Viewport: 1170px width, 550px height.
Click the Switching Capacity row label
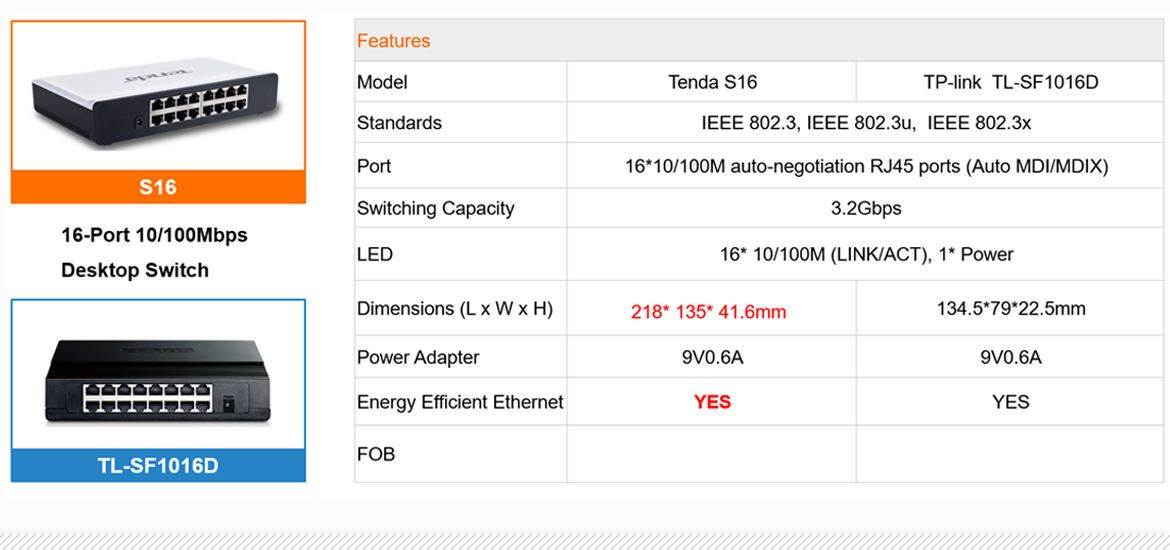[x=435, y=208]
